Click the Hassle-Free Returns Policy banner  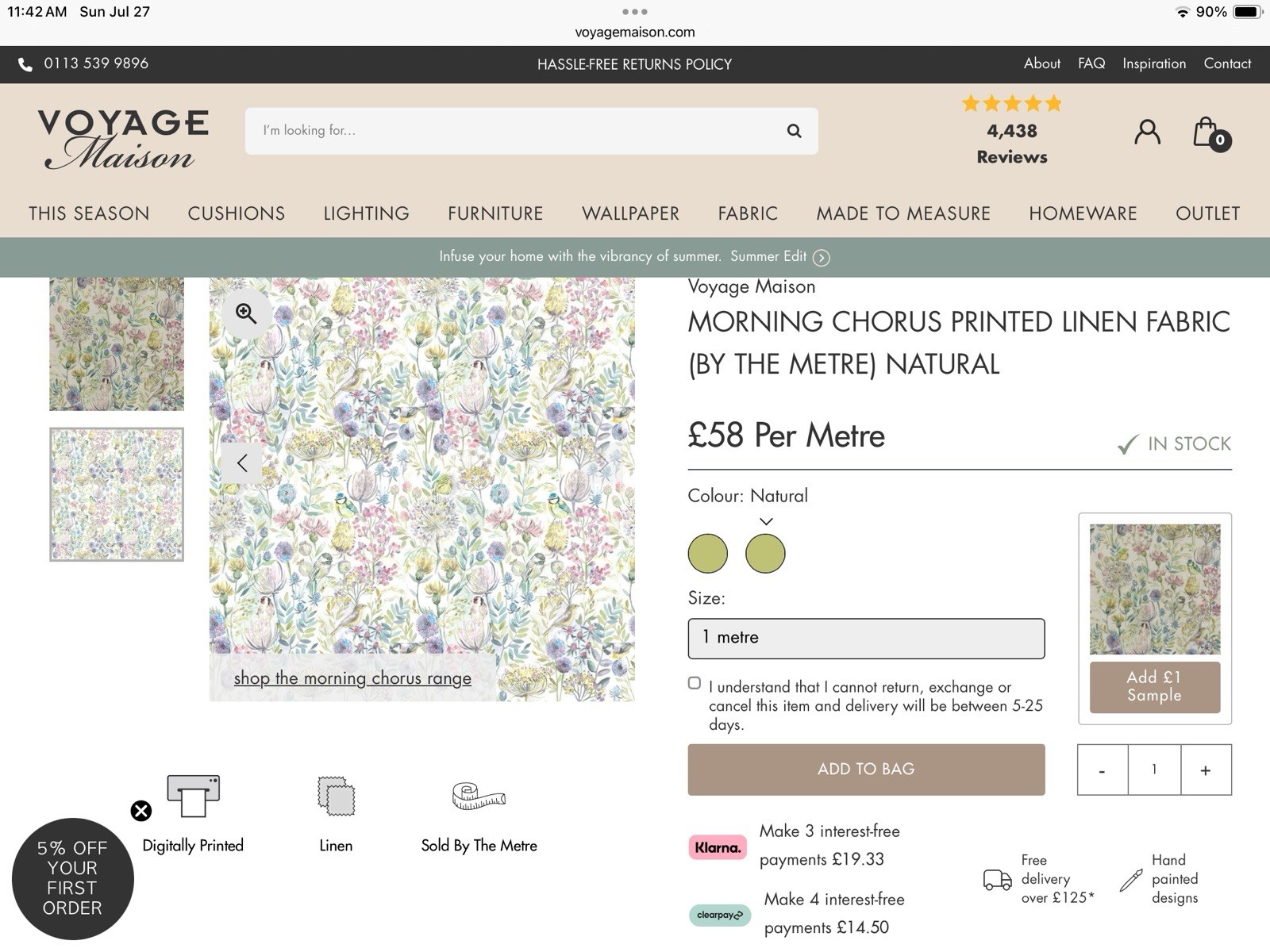click(x=634, y=64)
